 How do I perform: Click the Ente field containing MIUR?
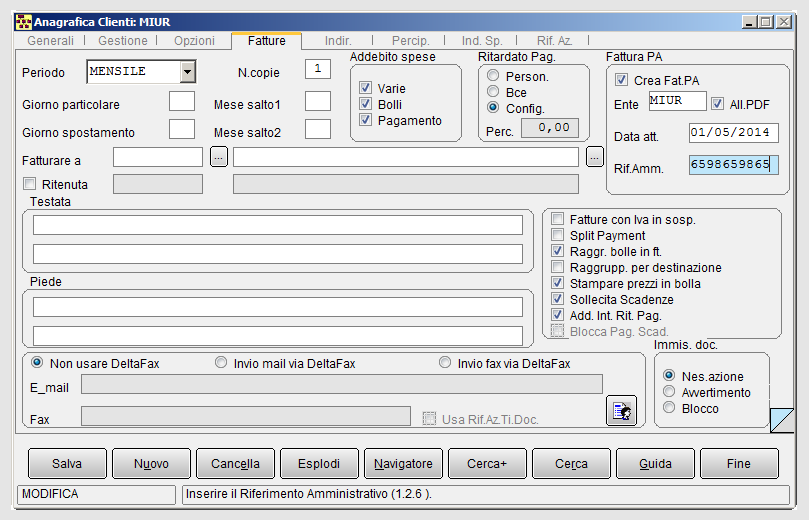[677, 101]
